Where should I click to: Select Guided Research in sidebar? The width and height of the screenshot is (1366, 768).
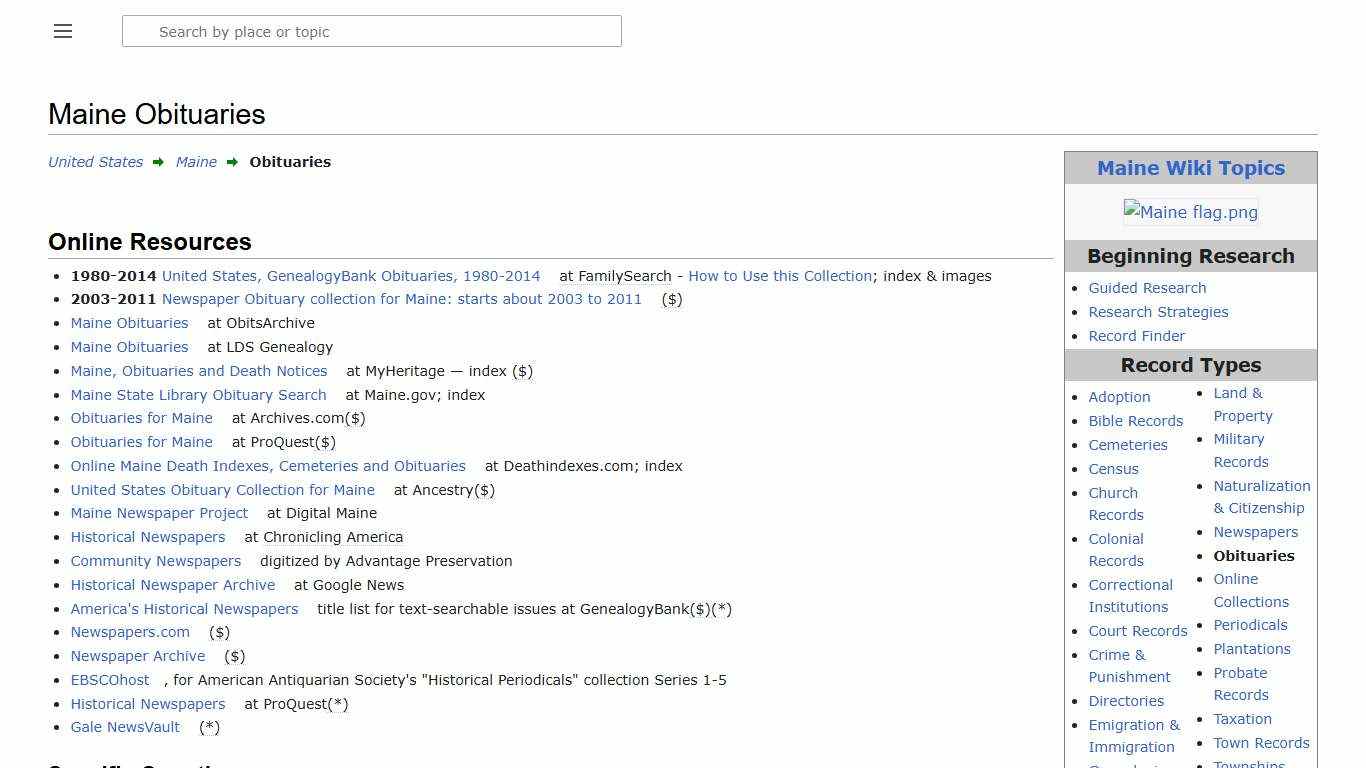point(1147,288)
